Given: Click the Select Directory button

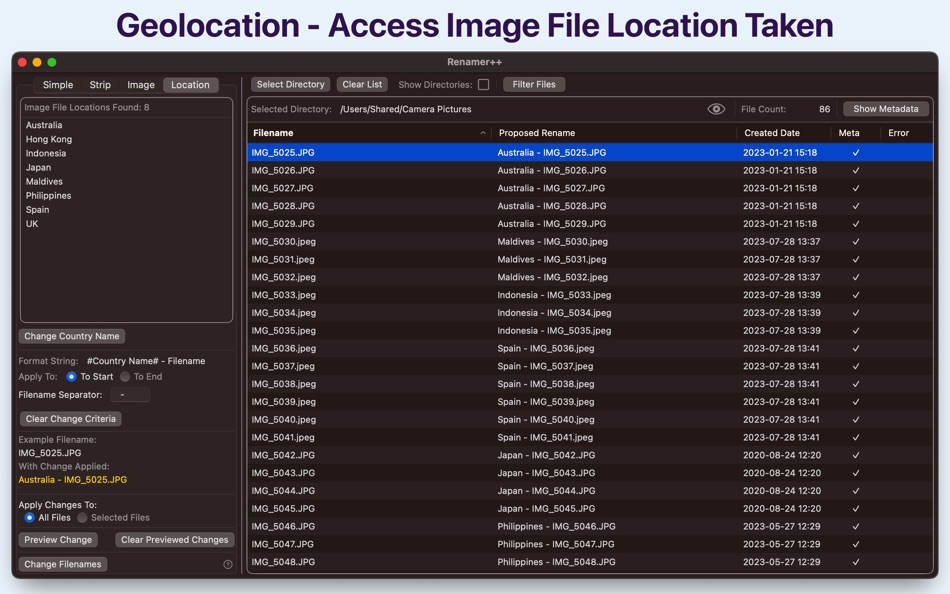Looking at the screenshot, I should pos(290,84).
